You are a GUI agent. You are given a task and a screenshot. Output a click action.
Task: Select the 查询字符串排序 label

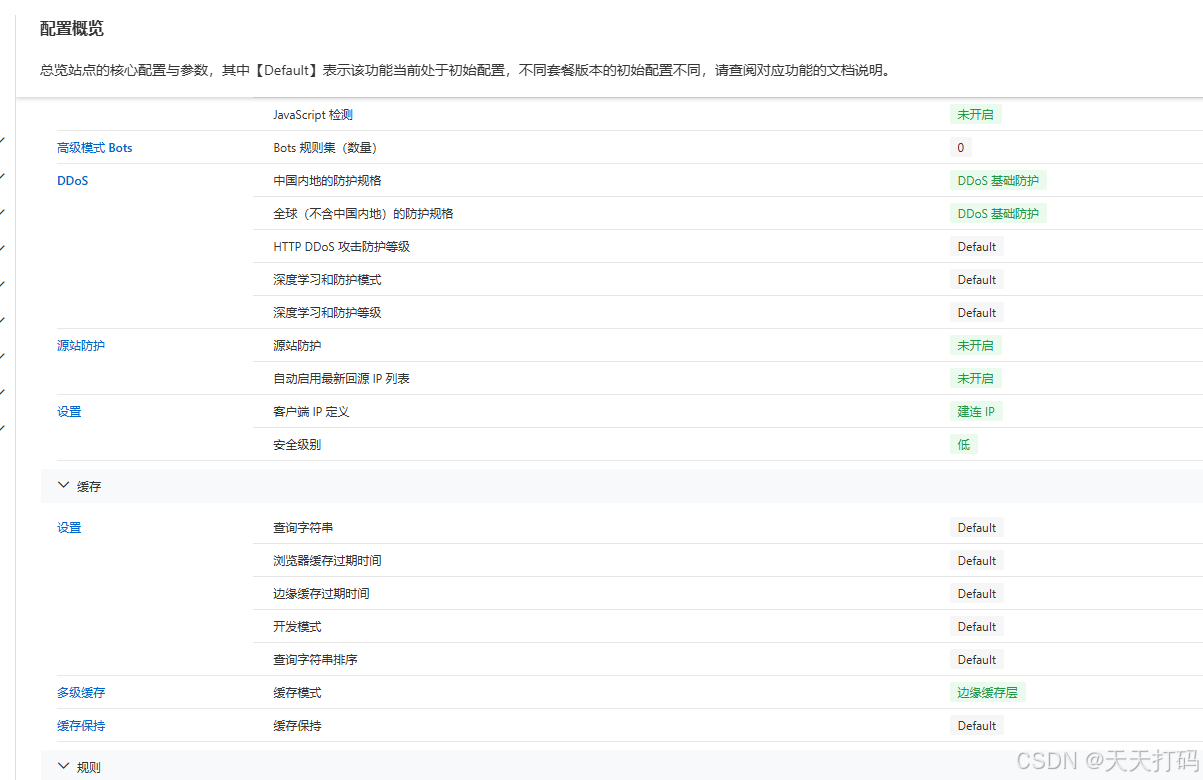(315, 660)
